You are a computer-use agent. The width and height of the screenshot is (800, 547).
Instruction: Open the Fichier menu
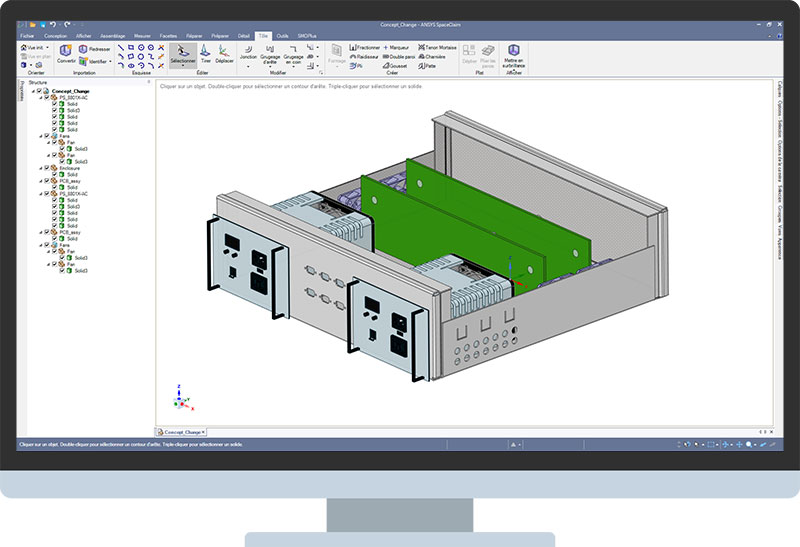coord(26,35)
